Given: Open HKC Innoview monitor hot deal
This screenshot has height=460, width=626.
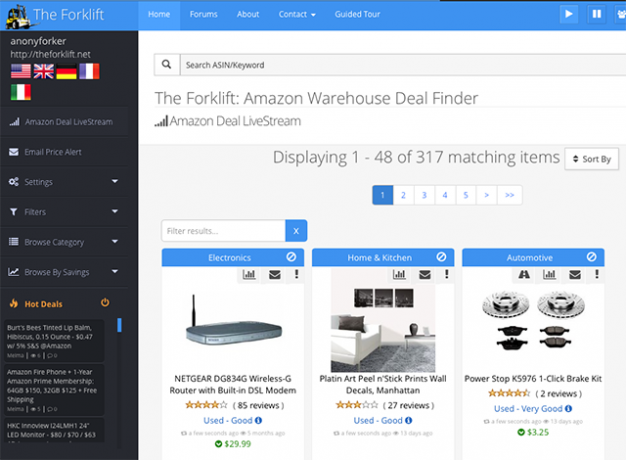Looking at the screenshot, I should click(x=54, y=430).
